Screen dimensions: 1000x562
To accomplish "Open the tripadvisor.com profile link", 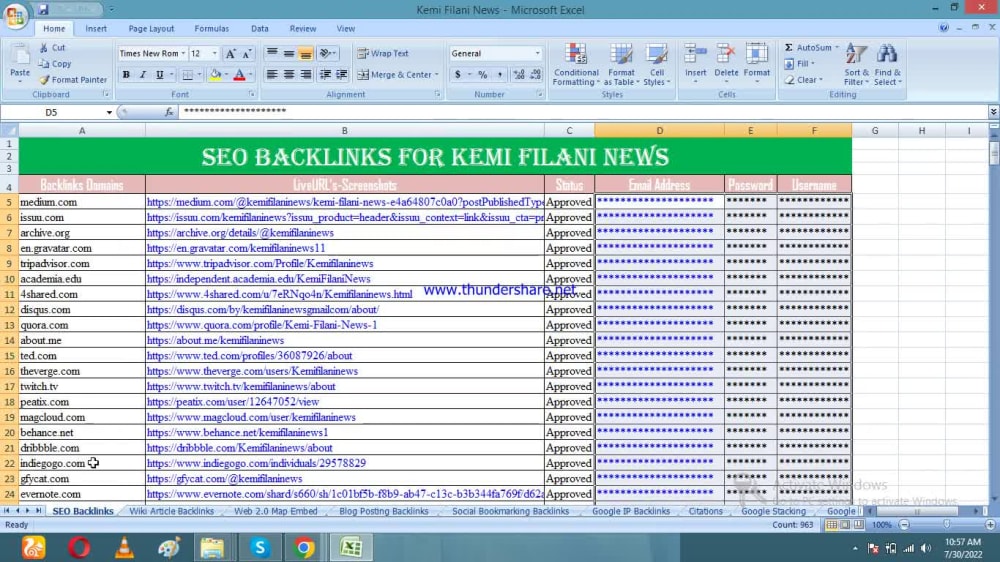I will pyautogui.click(x=260, y=263).
